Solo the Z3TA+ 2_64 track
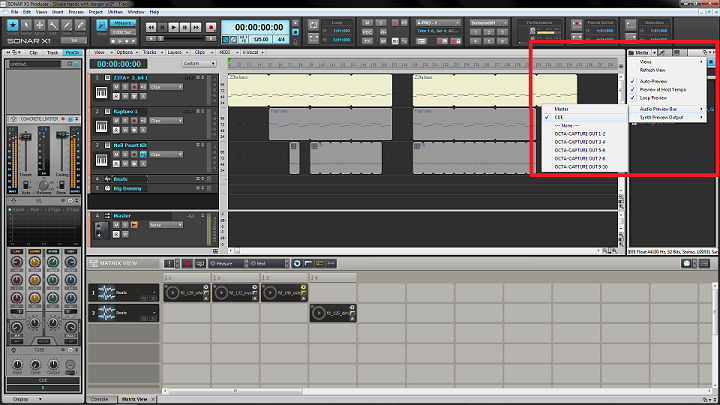720x405 pixels. coord(125,87)
